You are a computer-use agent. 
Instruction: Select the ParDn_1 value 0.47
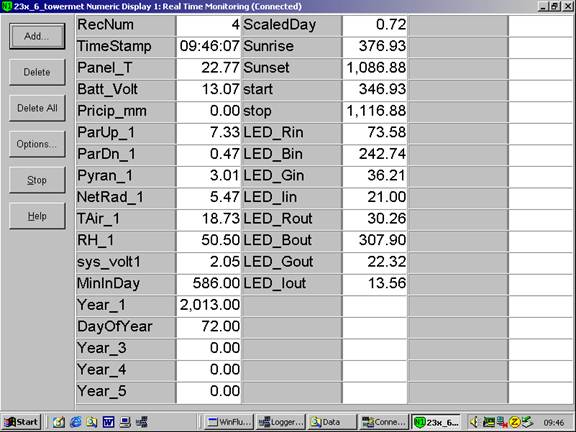[x=209, y=155]
